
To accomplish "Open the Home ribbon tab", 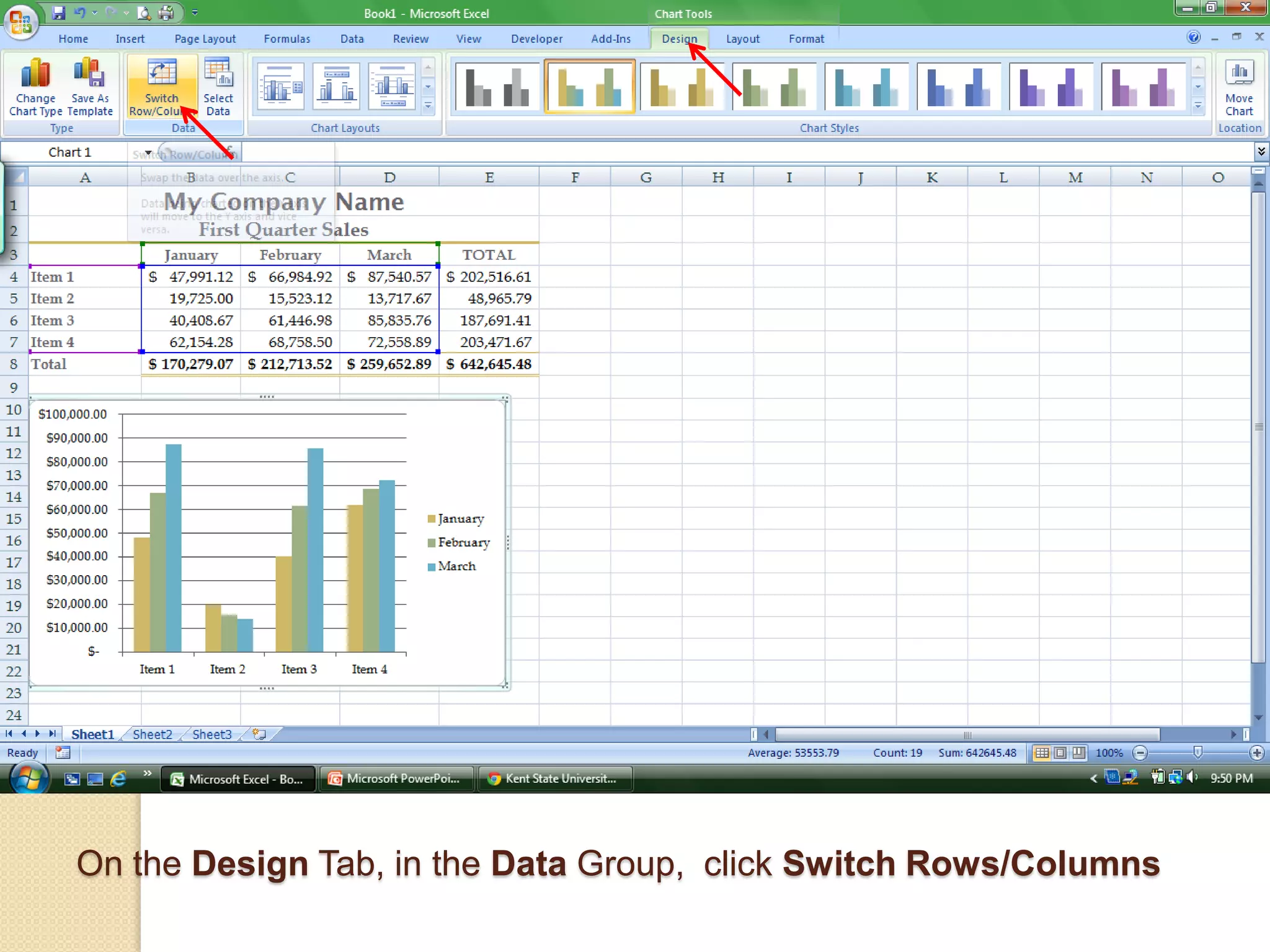I will click(x=73, y=38).
